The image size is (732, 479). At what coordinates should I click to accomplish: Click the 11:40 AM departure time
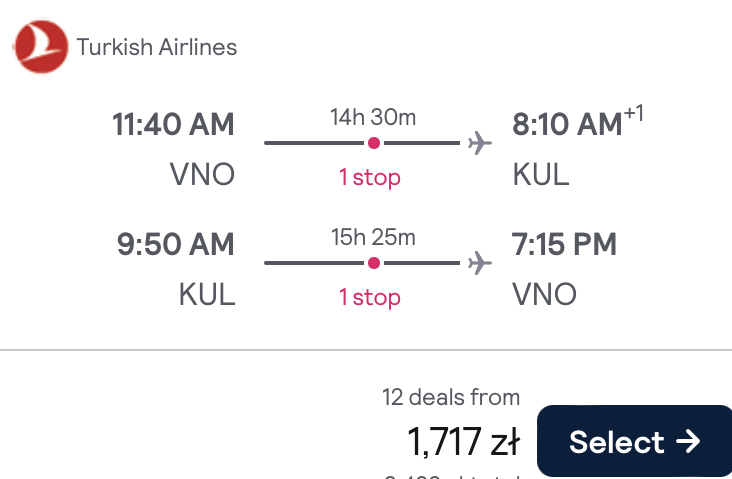click(x=173, y=125)
